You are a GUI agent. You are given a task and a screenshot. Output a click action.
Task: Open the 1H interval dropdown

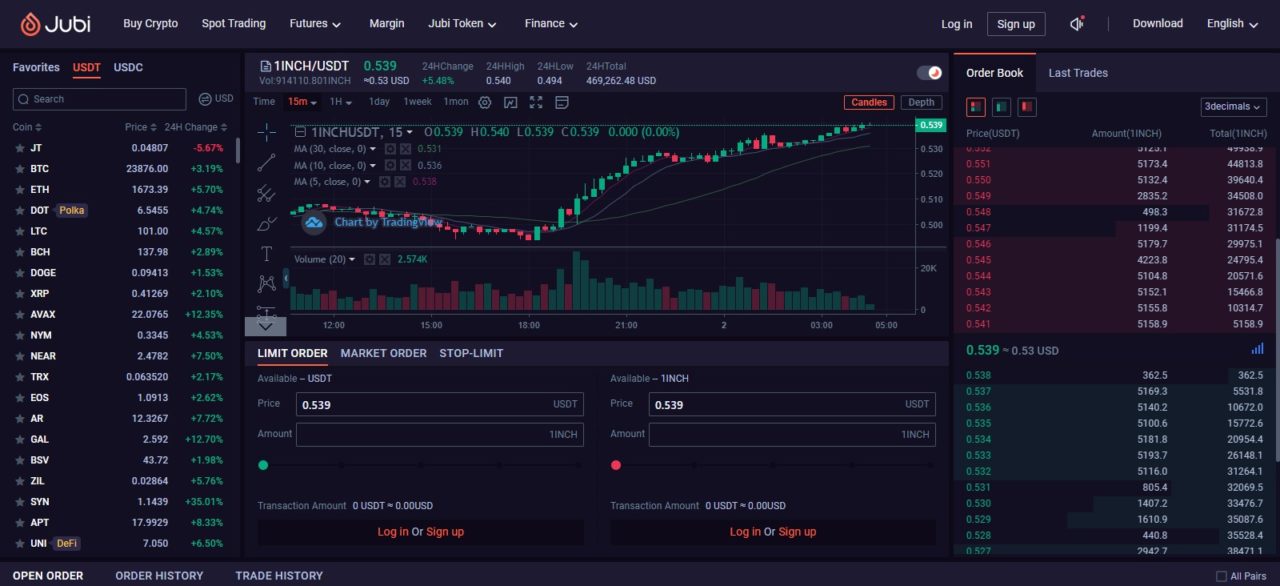(342, 102)
